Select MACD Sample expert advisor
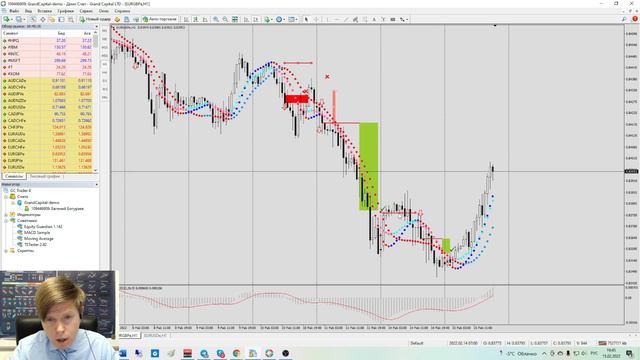640x360 pixels. (37, 233)
